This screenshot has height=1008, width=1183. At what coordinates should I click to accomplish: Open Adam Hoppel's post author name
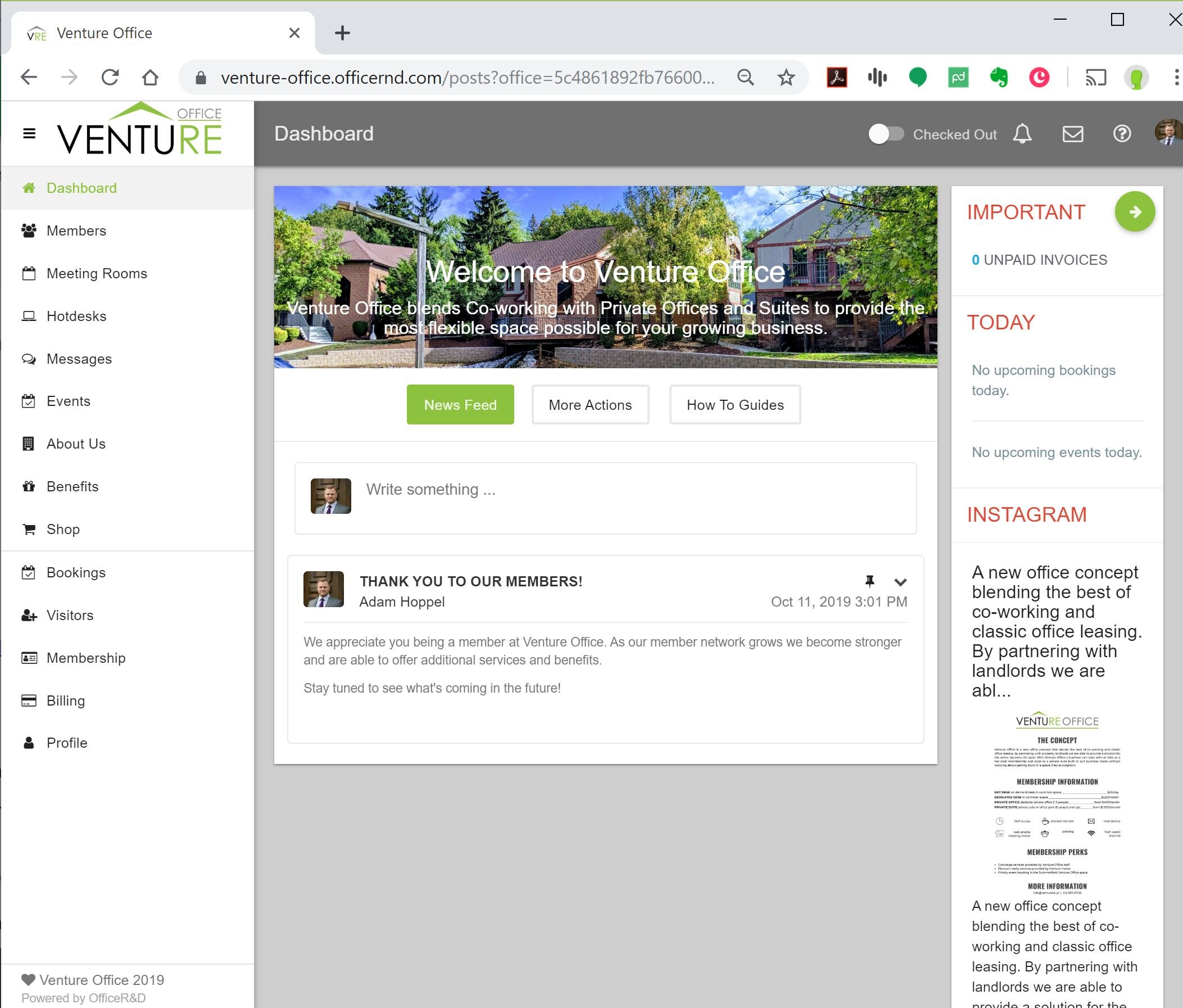(x=402, y=602)
